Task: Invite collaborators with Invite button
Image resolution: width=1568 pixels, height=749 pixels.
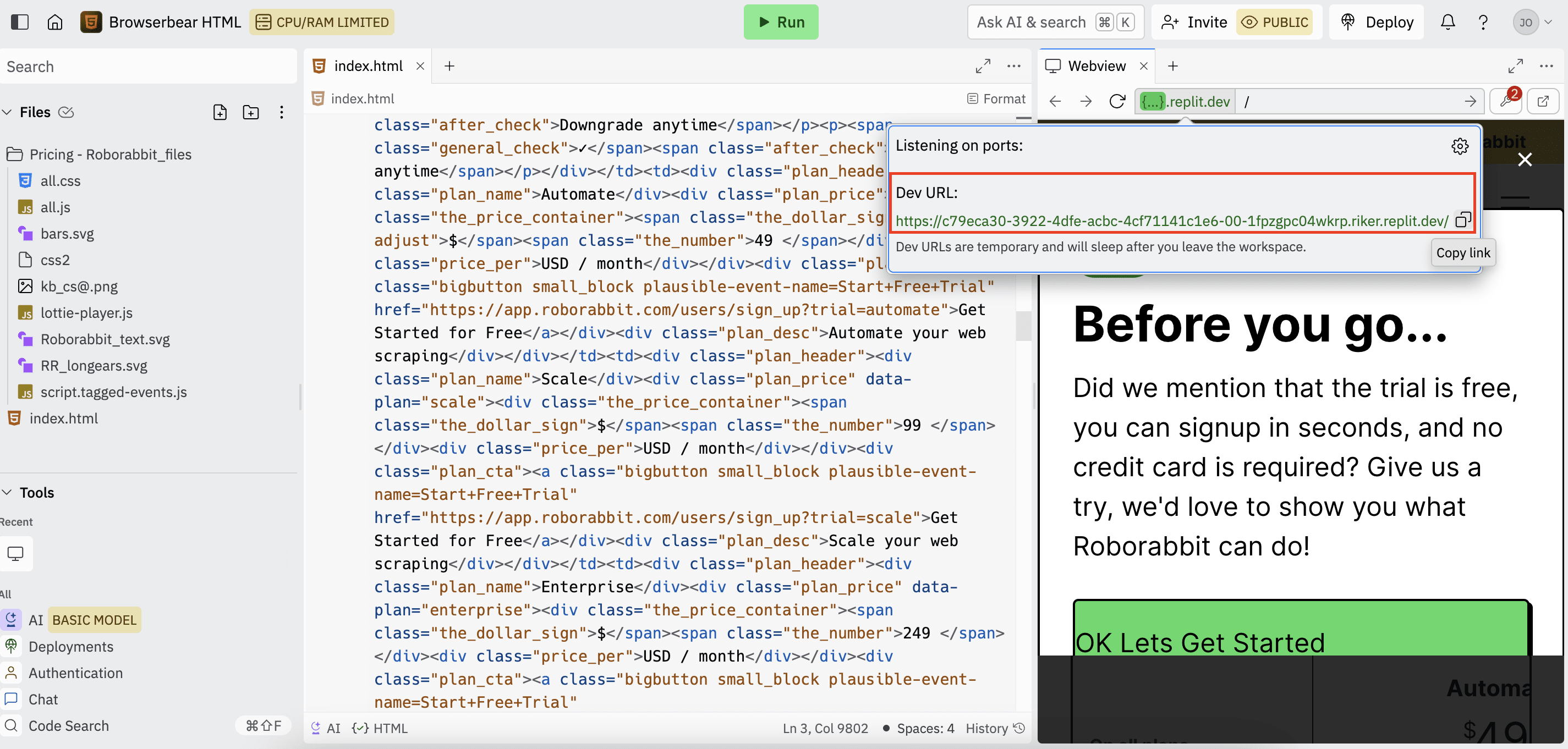Action: tap(1194, 23)
